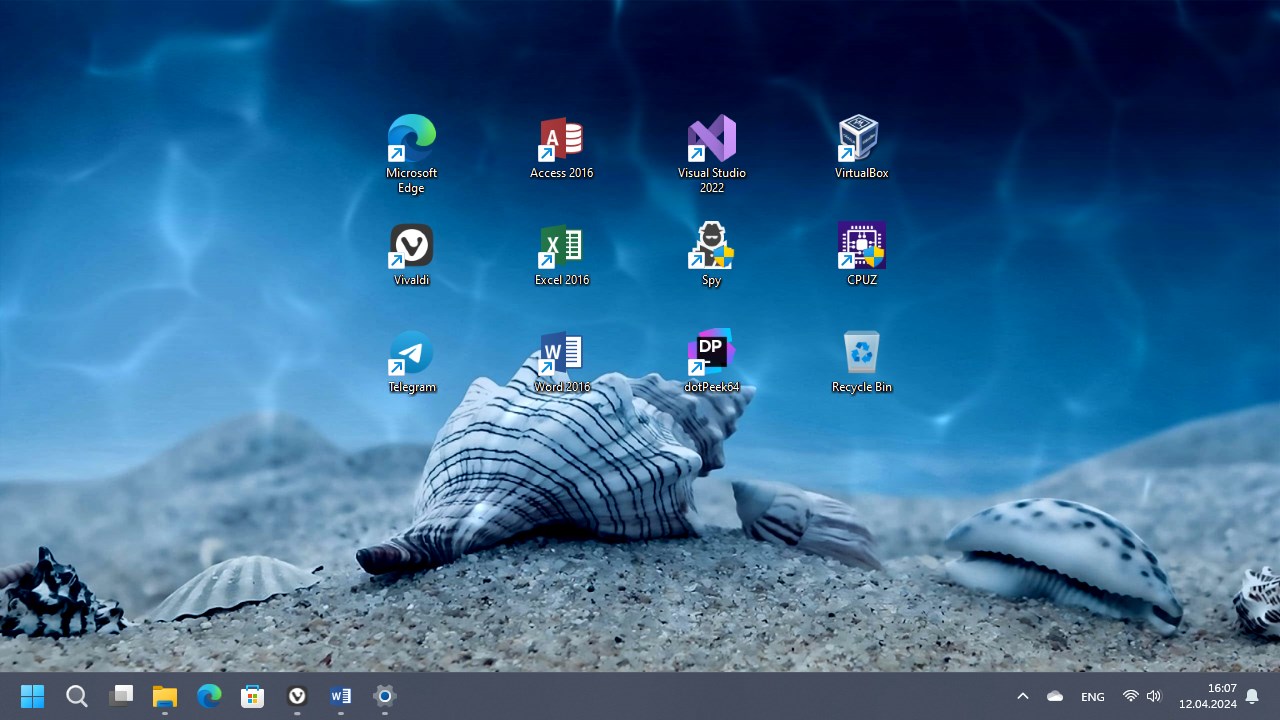The image size is (1280, 720).
Task: Open the Wi-Fi network tray icon
Action: tap(1130, 696)
